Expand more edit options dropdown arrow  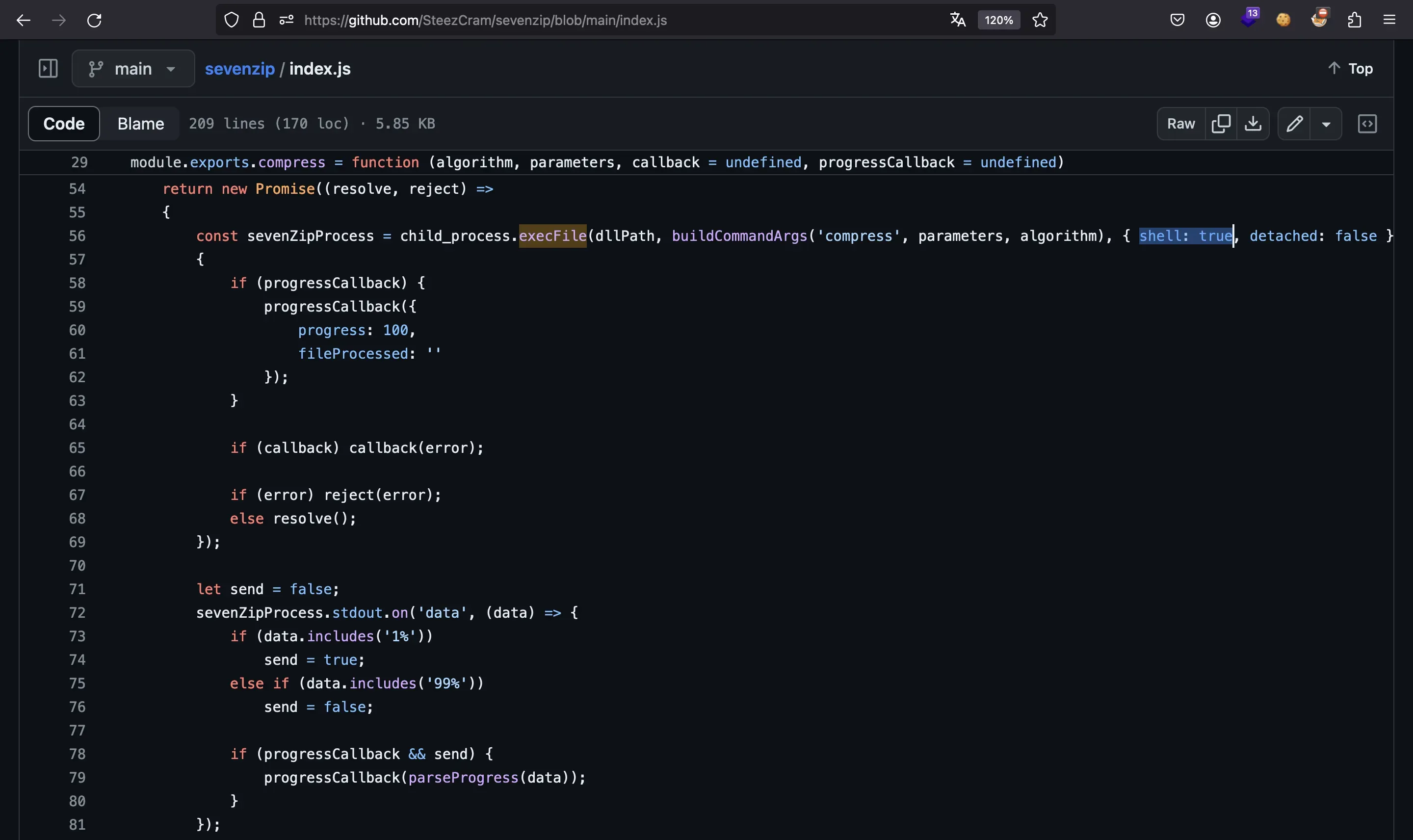1326,123
